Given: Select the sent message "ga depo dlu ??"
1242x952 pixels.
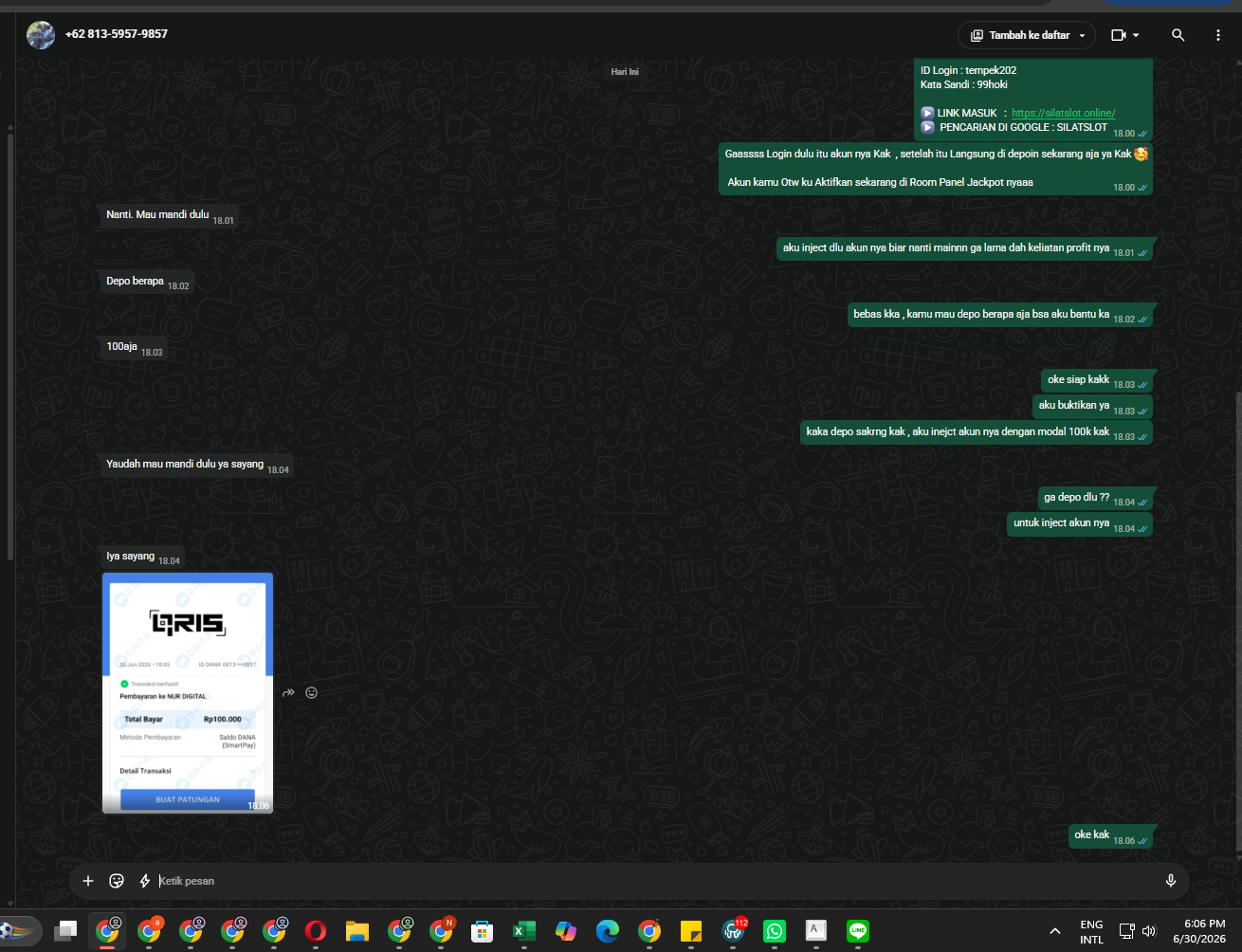Looking at the screenshot, I should click(x=1095, y=498).
